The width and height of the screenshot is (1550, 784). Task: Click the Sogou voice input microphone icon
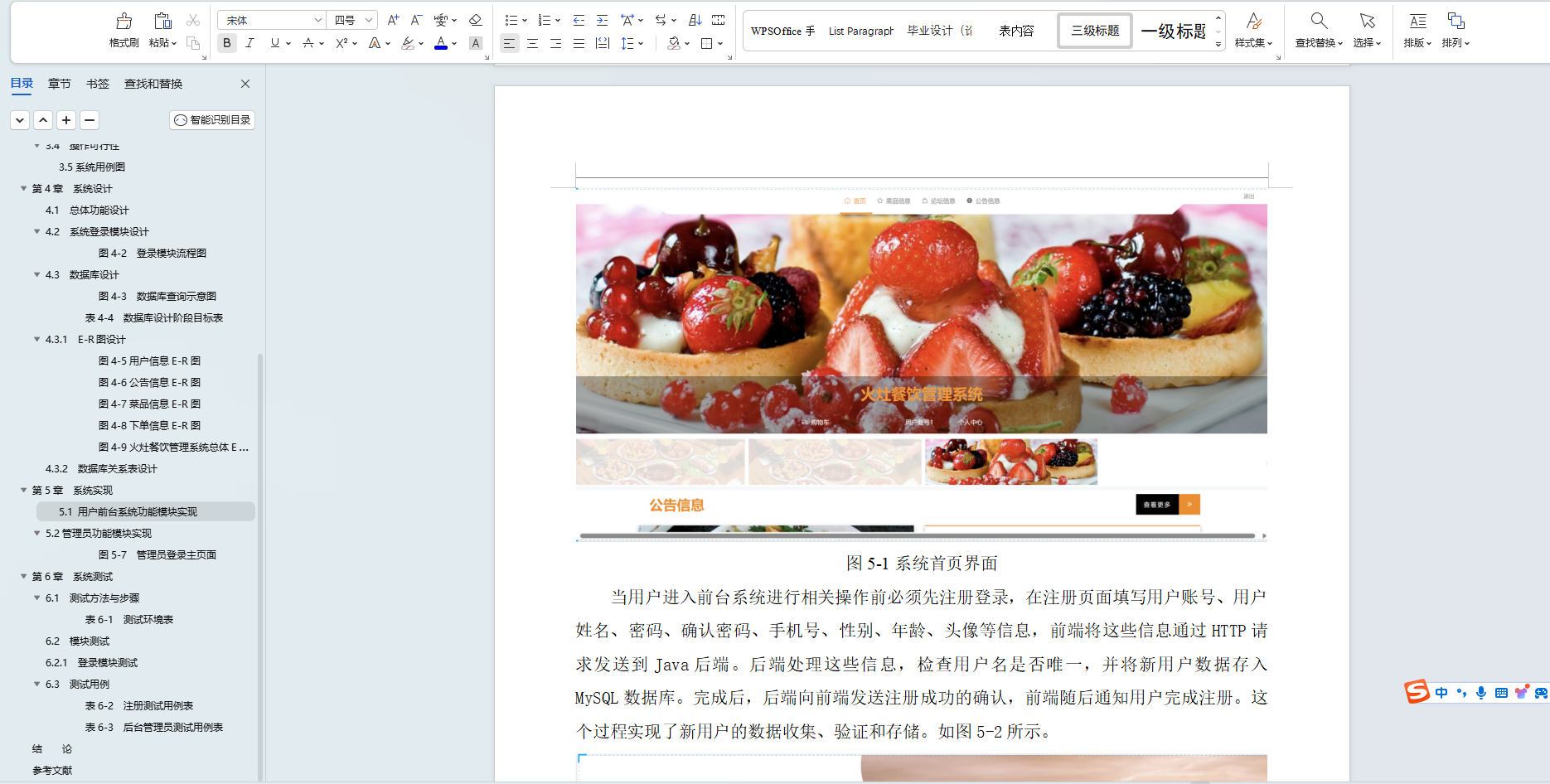point(1481,693)
